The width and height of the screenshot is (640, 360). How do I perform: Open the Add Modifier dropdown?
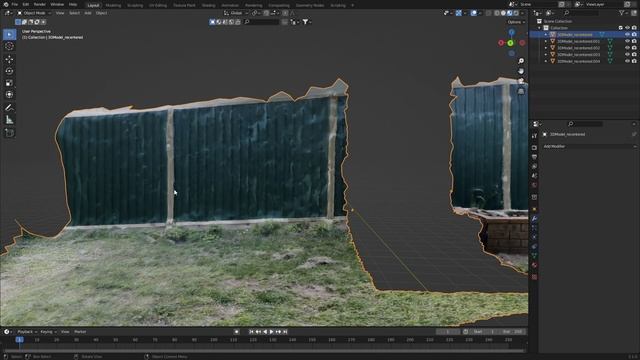(x=589, y=146)
